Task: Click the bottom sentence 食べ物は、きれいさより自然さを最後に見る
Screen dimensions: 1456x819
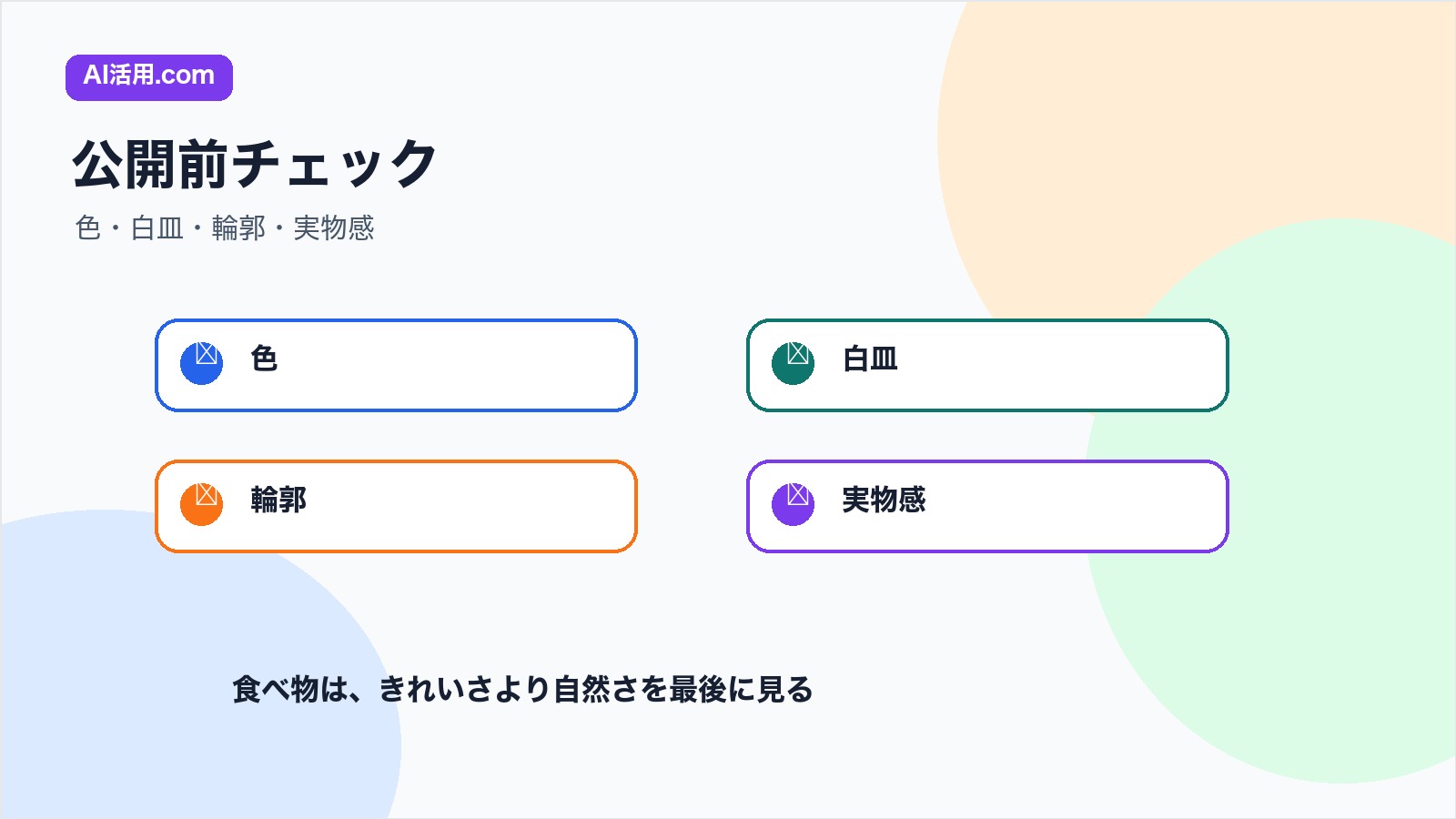Action: pos(522,689)
